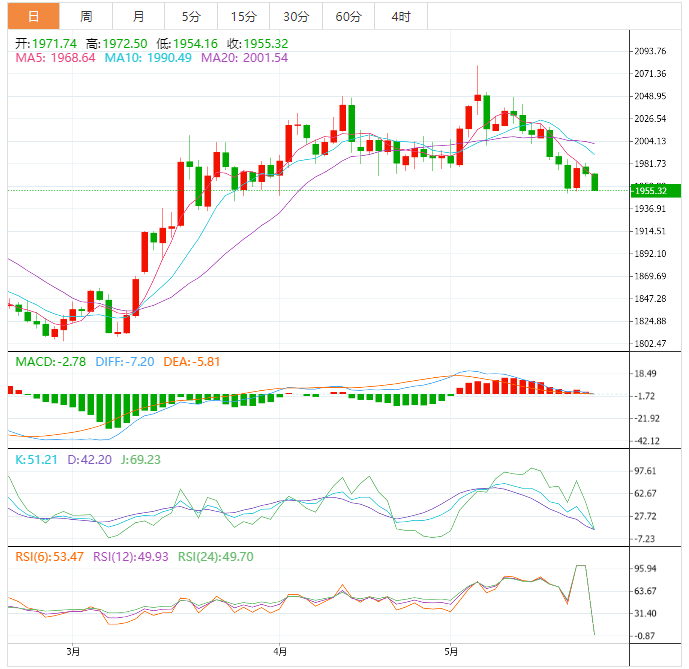Select the 日 daily chart tab
The height and width of the screenshot is (669, 689).
pyautogui.click(x=34, y=16)
